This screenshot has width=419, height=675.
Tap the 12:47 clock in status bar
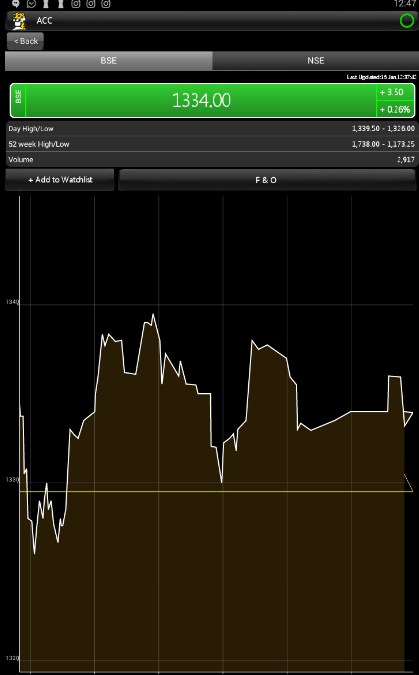(x=405, y=4)
